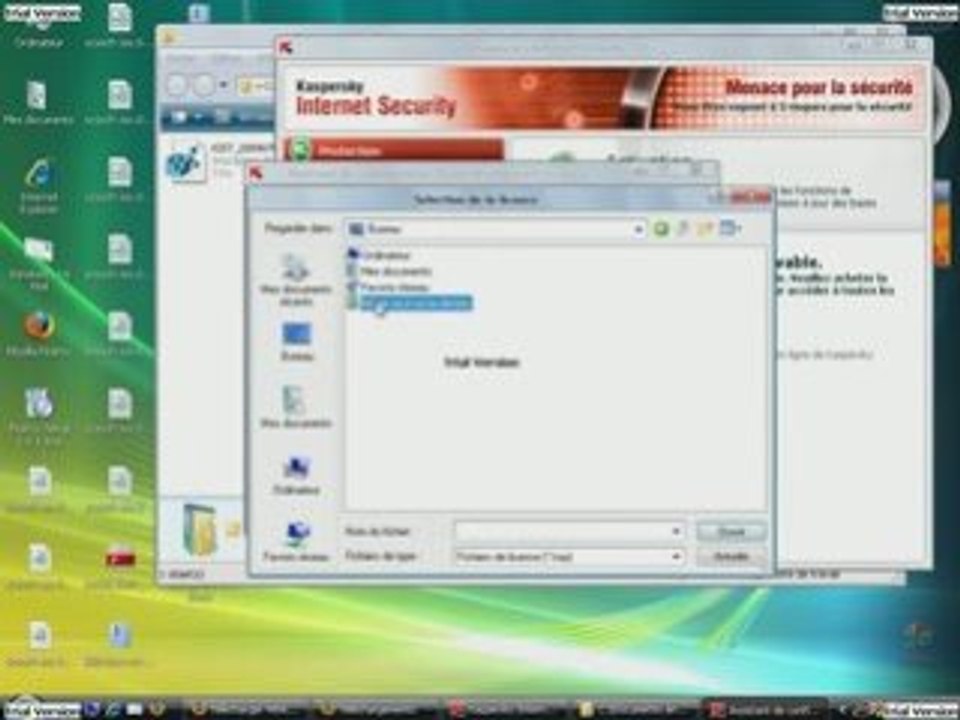Expand the Regarder dans folder dropdown

638,229
